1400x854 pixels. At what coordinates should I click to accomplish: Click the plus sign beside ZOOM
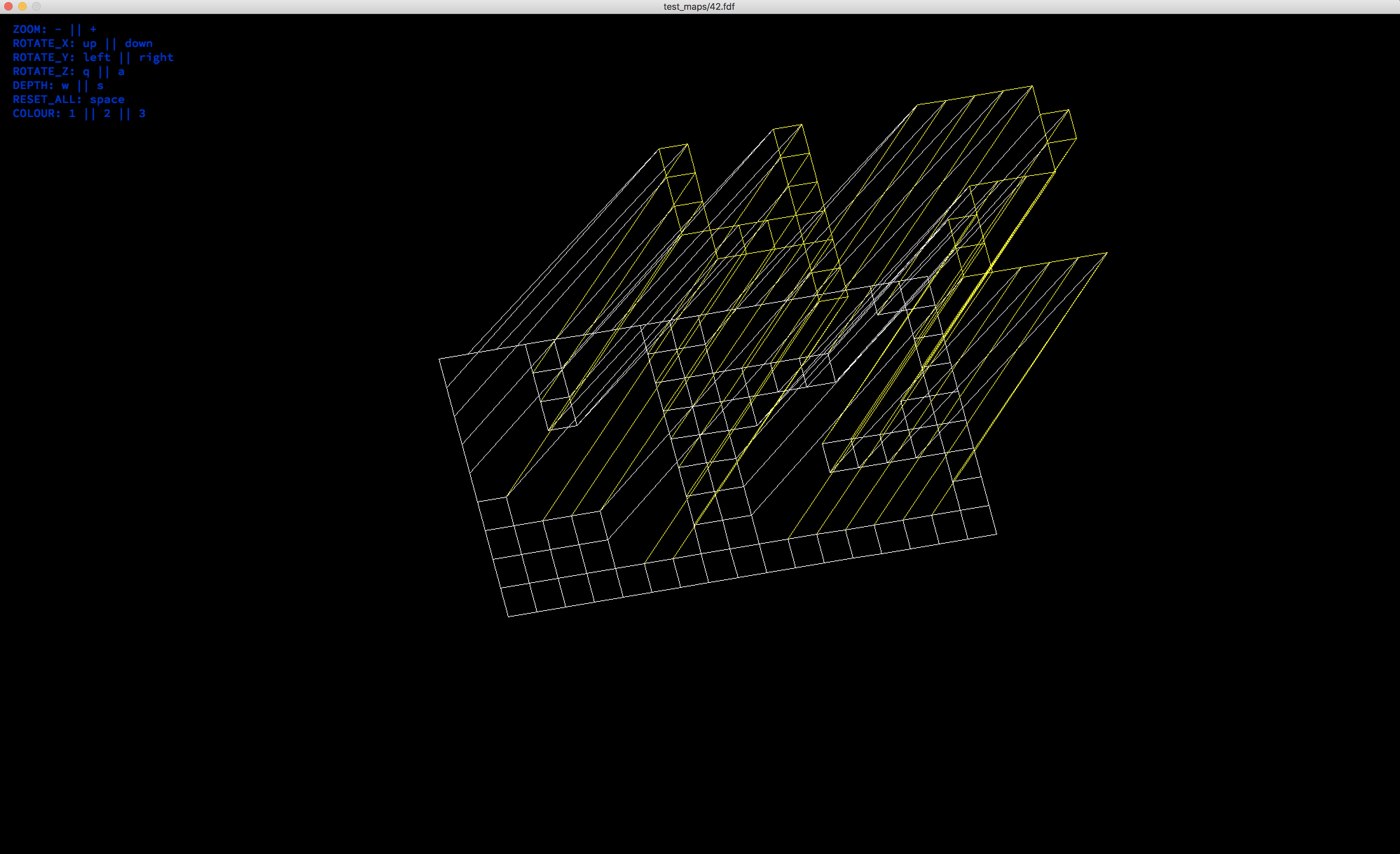pyautogui.click(x=93, y=29)
